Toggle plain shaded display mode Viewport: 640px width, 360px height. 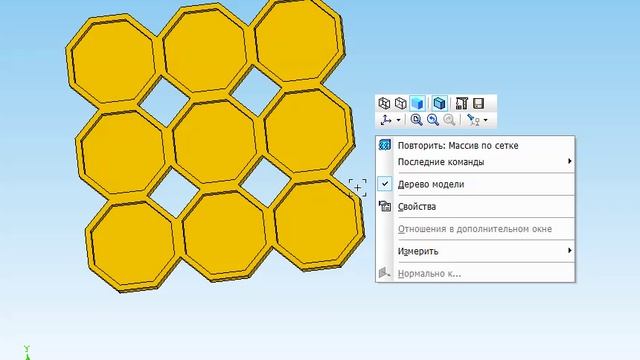[418, 103]
